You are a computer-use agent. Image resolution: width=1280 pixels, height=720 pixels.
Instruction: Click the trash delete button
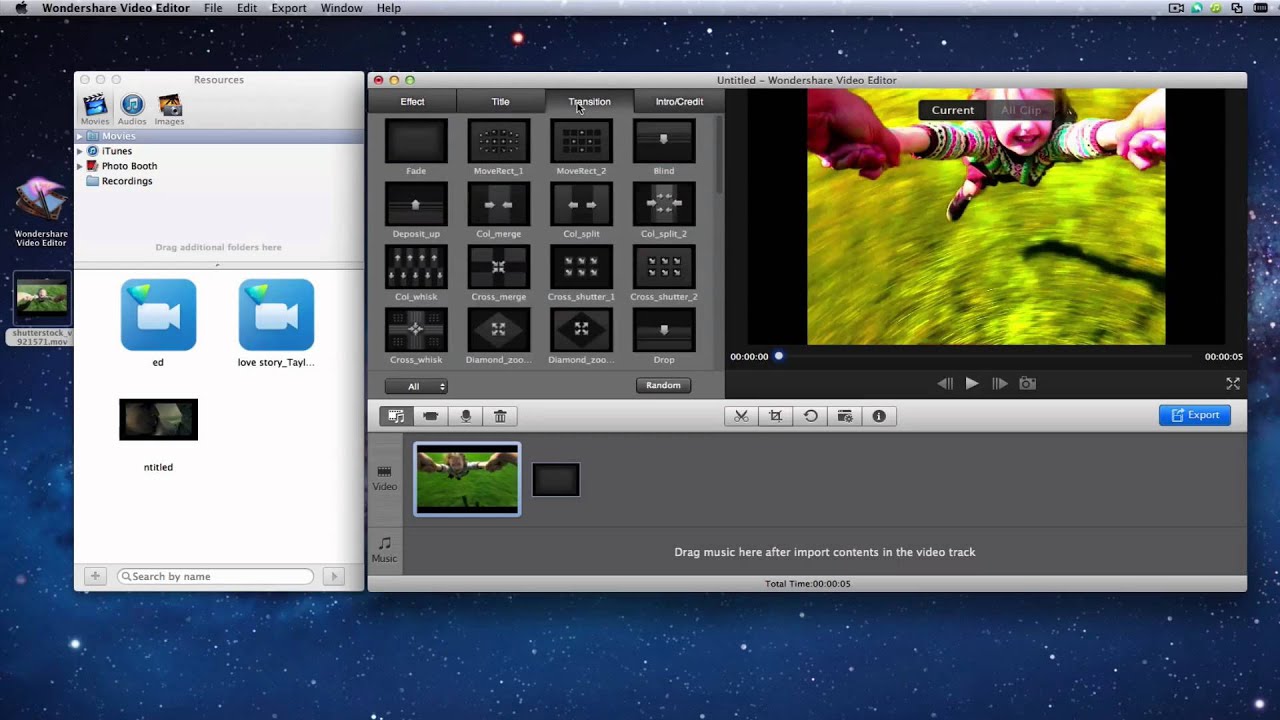[500, 416]
